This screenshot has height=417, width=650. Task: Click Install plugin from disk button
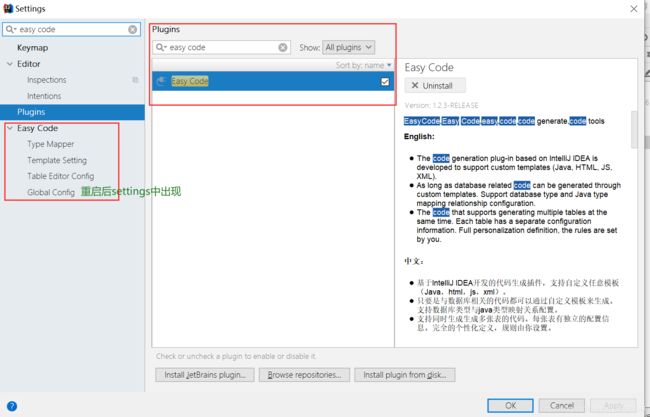click(405, 375)
